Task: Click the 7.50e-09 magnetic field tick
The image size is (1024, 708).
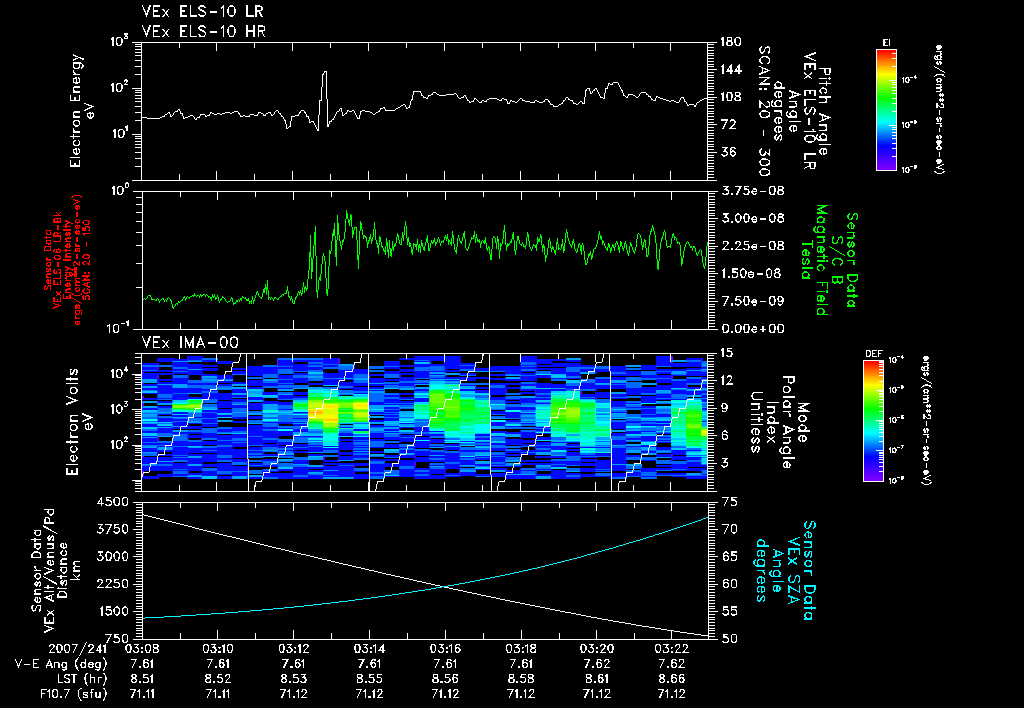Action: click(x=752, y=301)
